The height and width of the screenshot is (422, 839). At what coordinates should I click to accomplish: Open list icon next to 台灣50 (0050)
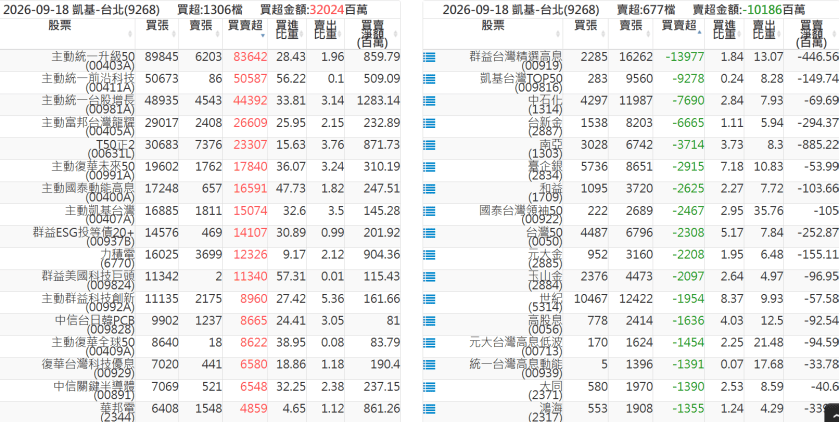coord(429,233)
